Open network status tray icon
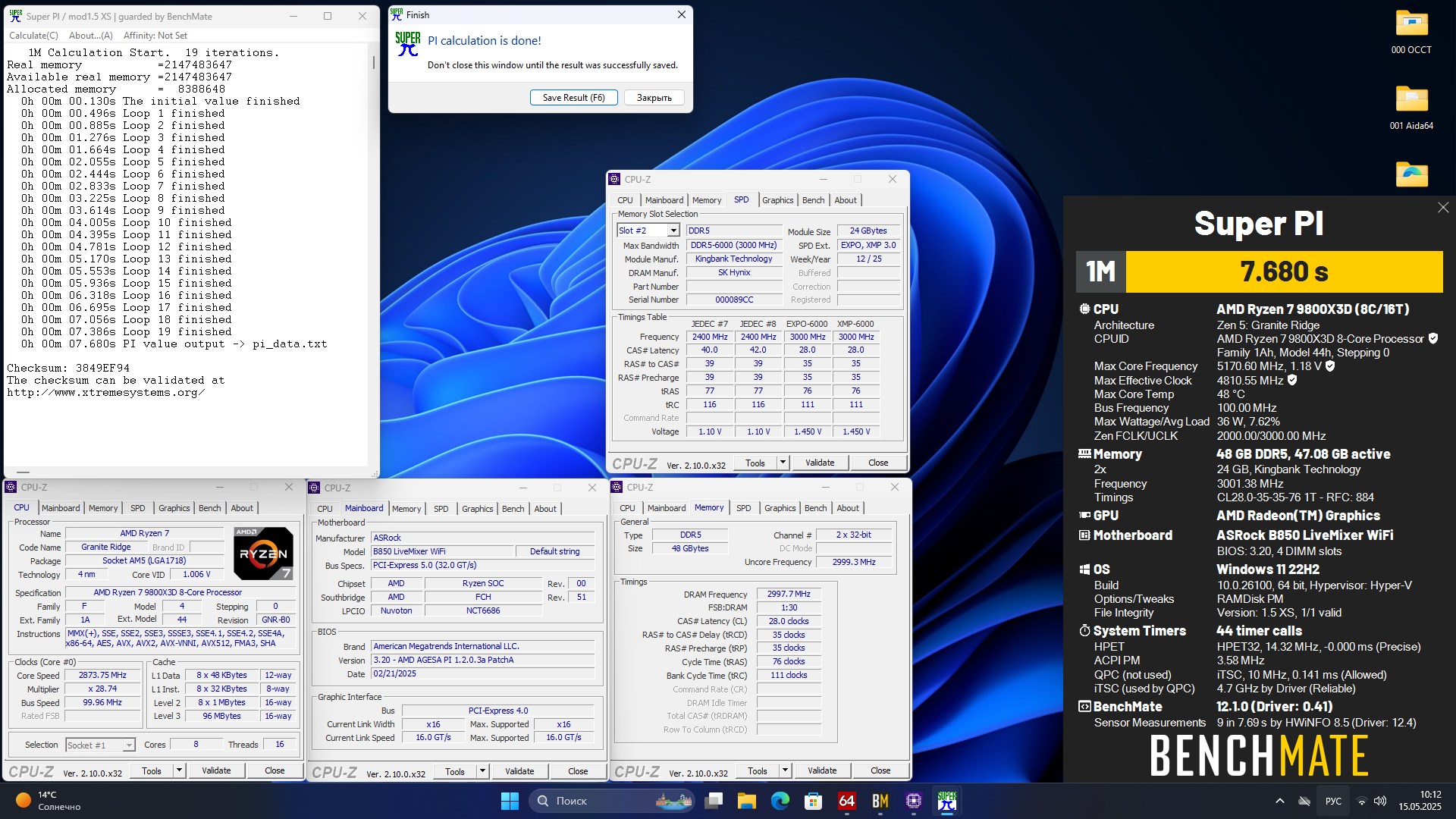1456x819 pixels. [x=1362, y=801]
